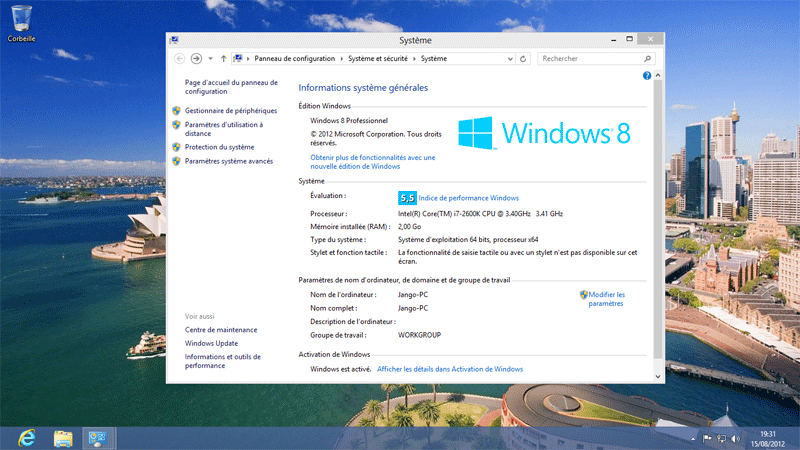Click the volume speaker tray icon
800x450 pixels.
coord(735,438)
